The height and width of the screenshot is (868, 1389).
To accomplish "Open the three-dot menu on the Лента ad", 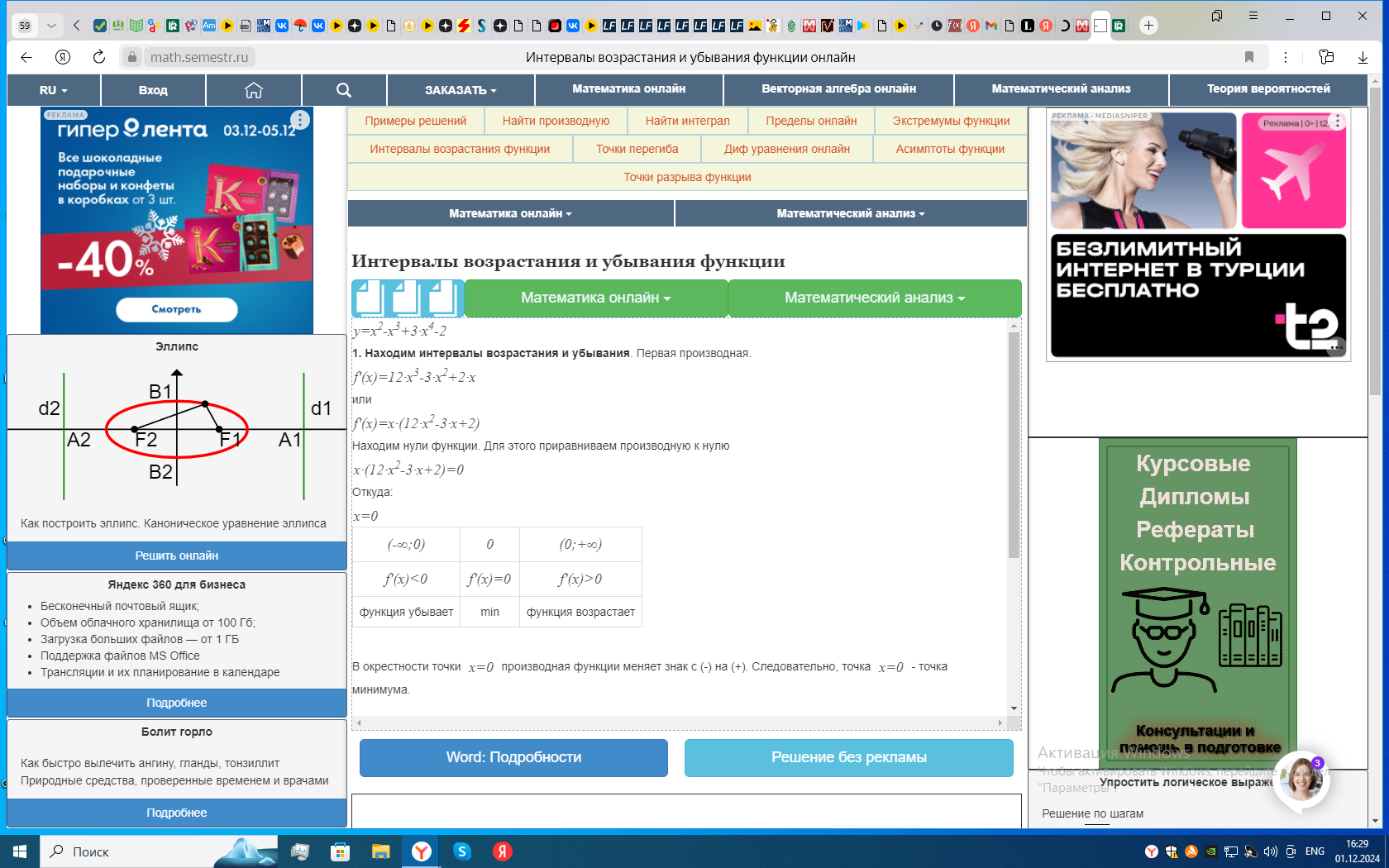I will coord(300,120).
